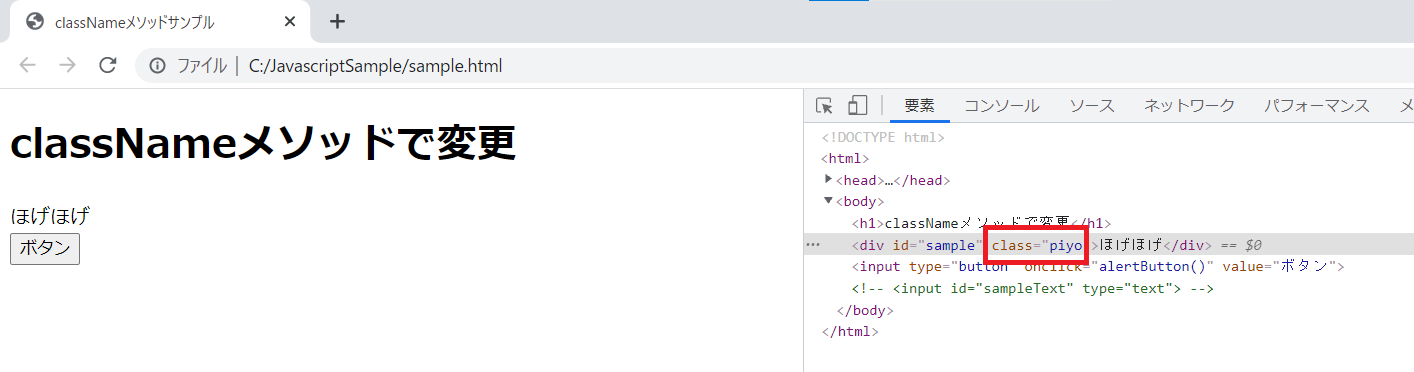Click the id value "sample" in div

(x=949, y=245)
